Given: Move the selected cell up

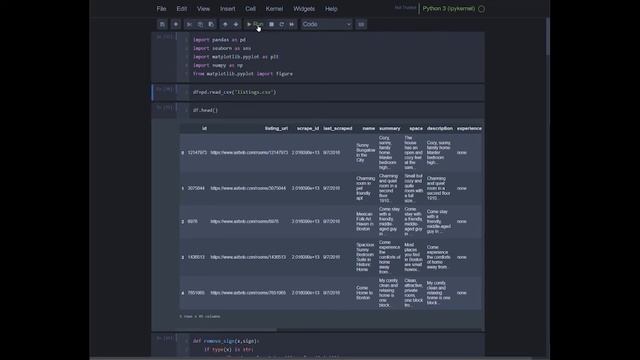Looking at the screenshot, I should pos(225,24).
